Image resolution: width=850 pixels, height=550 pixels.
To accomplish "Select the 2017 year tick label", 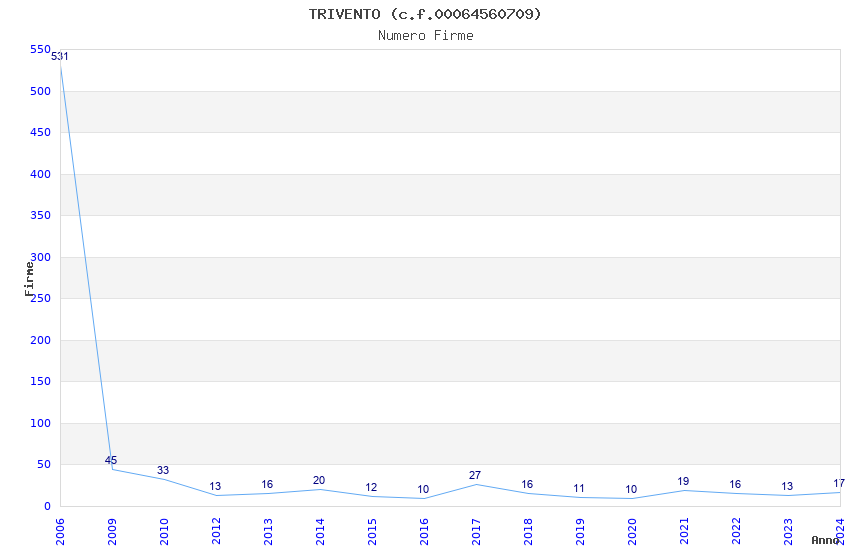I will 476,532.
